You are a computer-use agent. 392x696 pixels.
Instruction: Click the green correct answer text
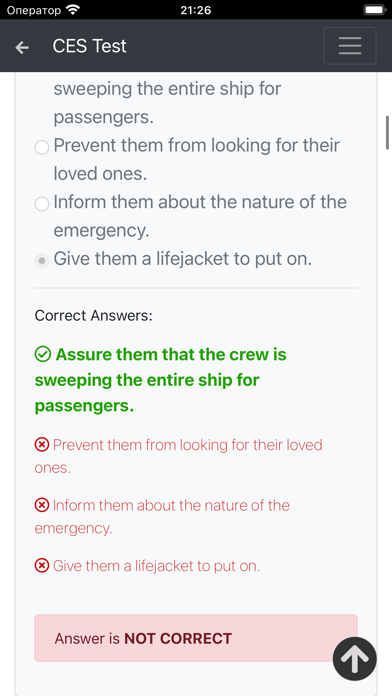(x=161, y=380)
